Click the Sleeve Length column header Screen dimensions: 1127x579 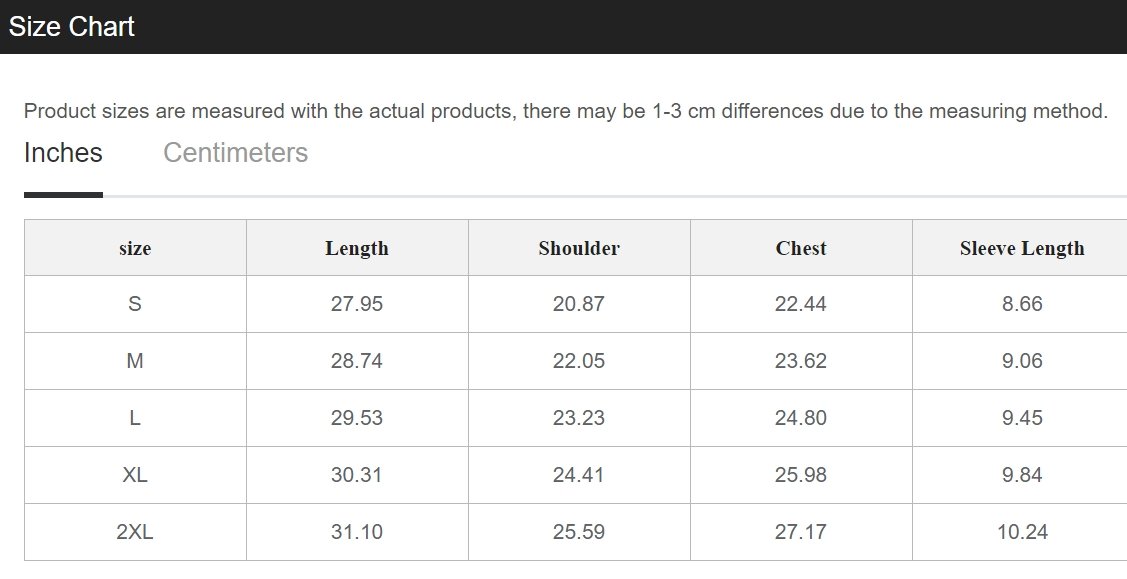click(1022, 249)
